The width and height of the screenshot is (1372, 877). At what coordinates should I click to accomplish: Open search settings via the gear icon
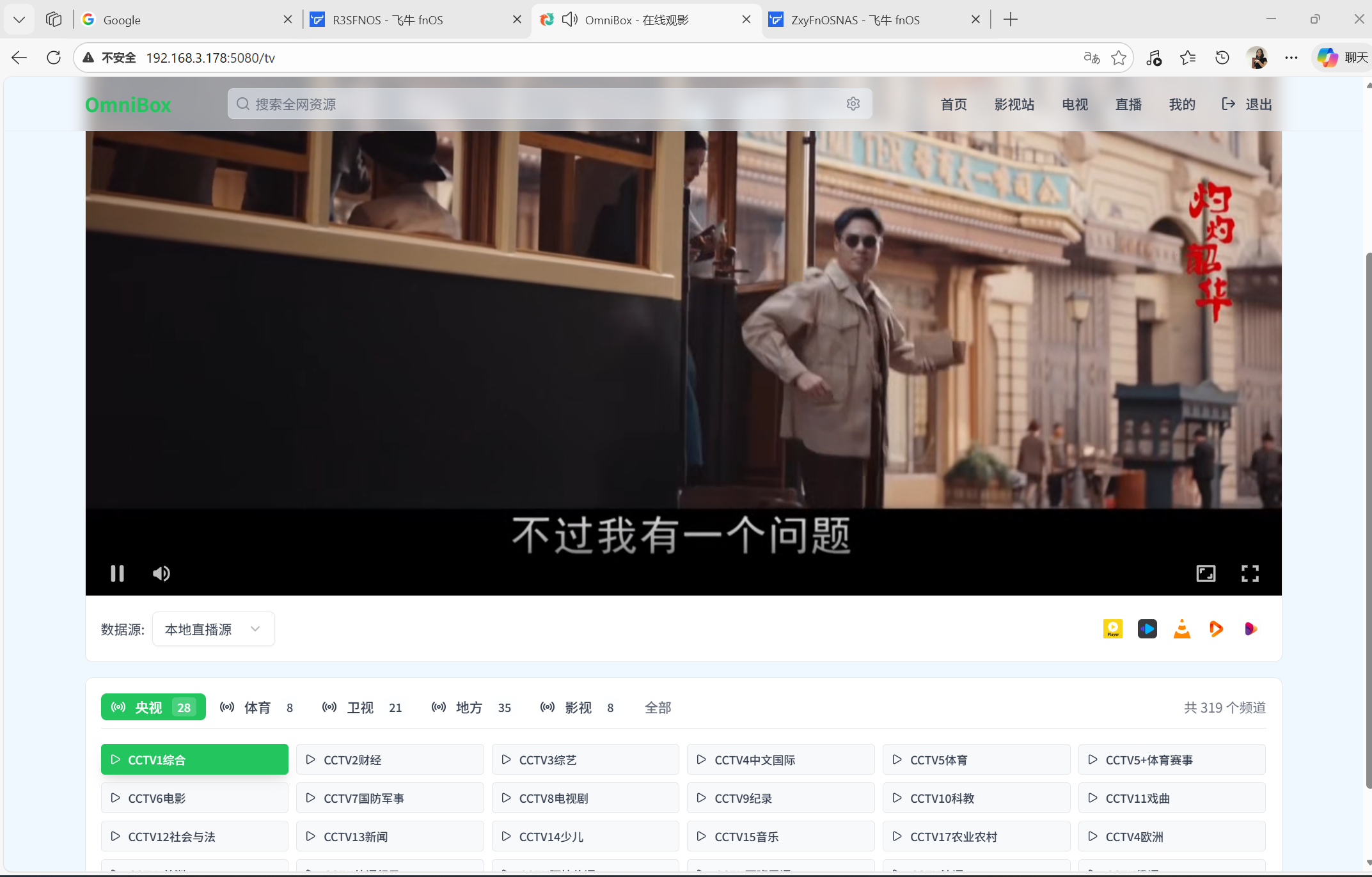[x=853, y=103]
